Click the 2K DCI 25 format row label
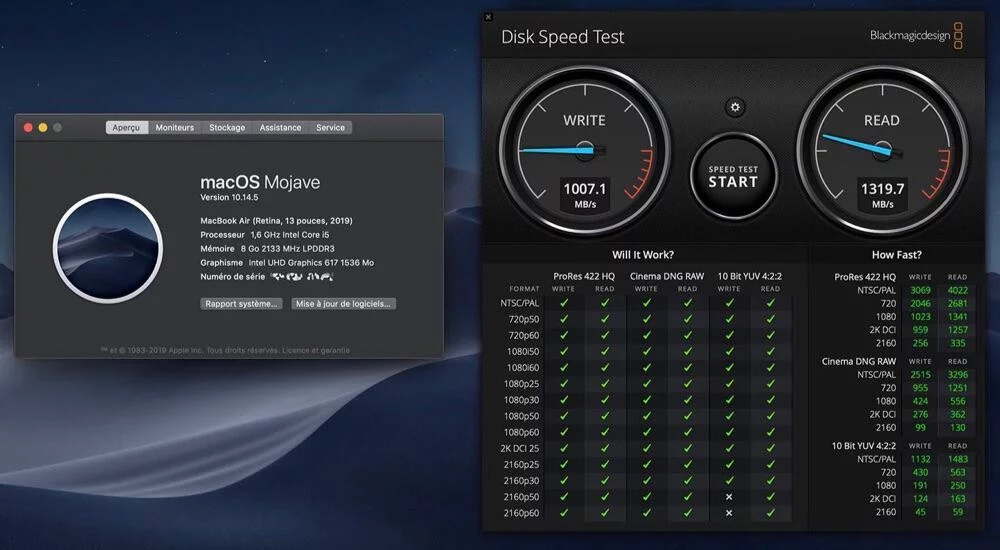 click(520, 448)
